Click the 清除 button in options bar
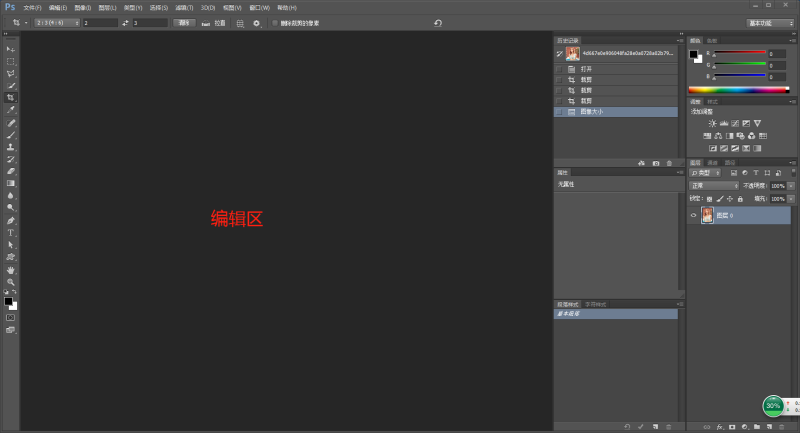 point(184,22)
